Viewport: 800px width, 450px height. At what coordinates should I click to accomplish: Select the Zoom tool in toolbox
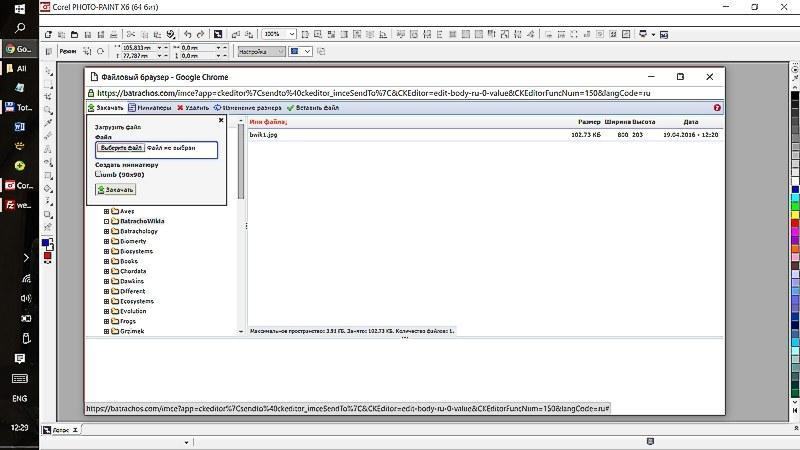[x=48, y=110]
